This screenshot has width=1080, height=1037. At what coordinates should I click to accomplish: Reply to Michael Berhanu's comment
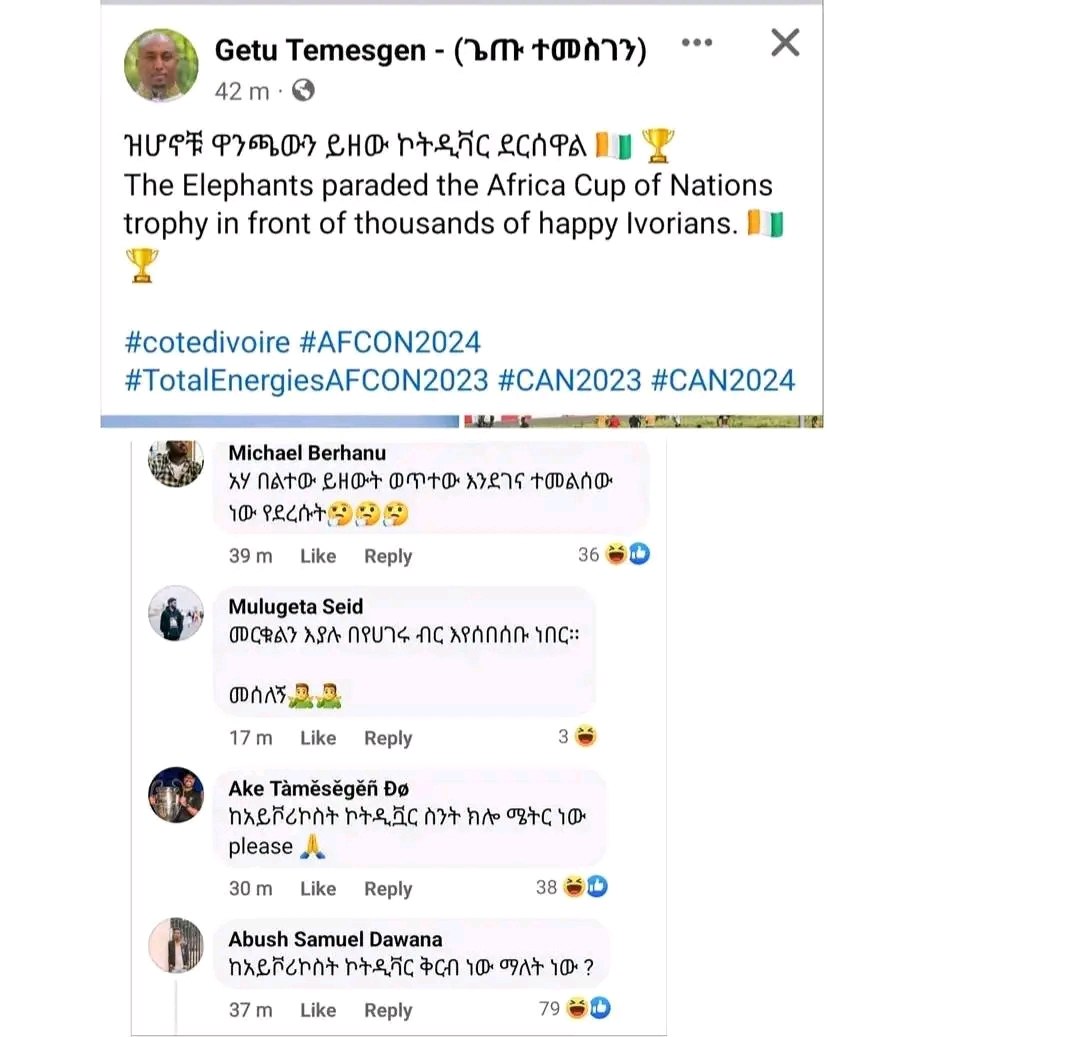[x=388, y=556]
